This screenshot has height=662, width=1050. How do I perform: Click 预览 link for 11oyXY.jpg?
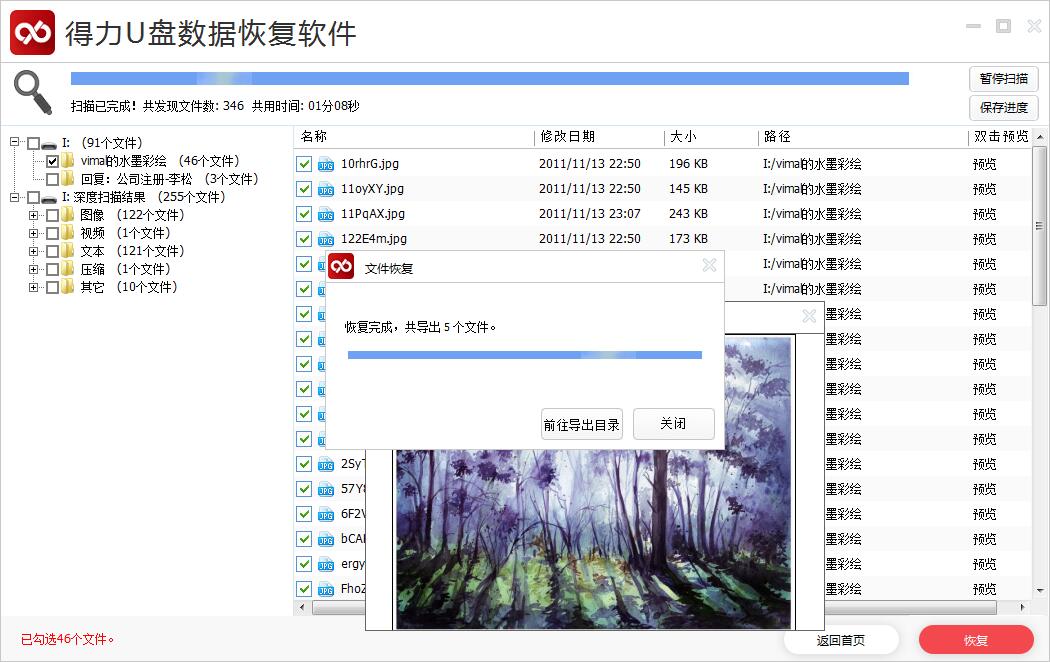click(x=984, y=189)
